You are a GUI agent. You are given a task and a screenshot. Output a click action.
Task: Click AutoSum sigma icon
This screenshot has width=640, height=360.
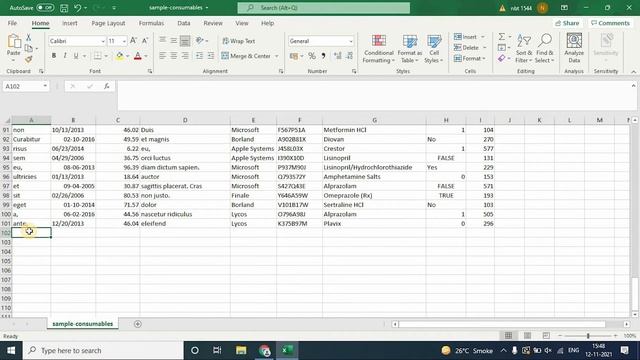(502, 37)
